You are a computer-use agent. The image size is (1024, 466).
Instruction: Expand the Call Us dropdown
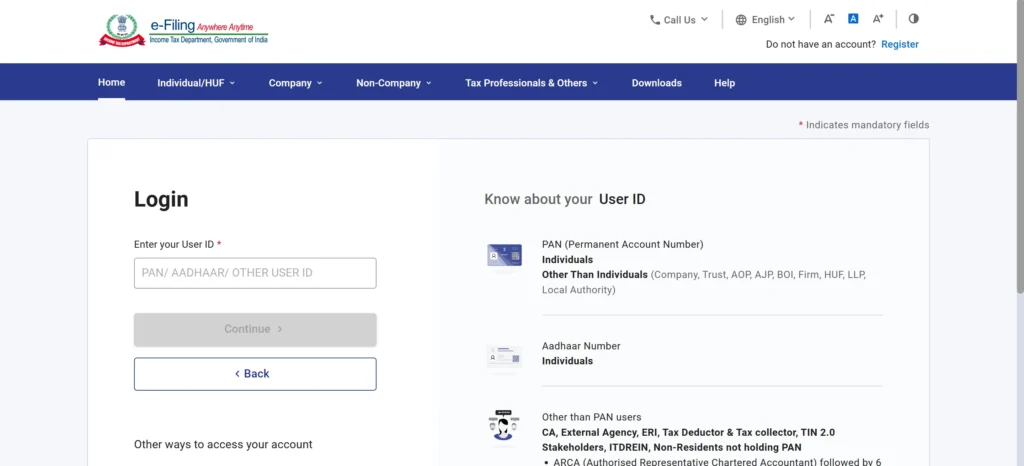point(679,20)
